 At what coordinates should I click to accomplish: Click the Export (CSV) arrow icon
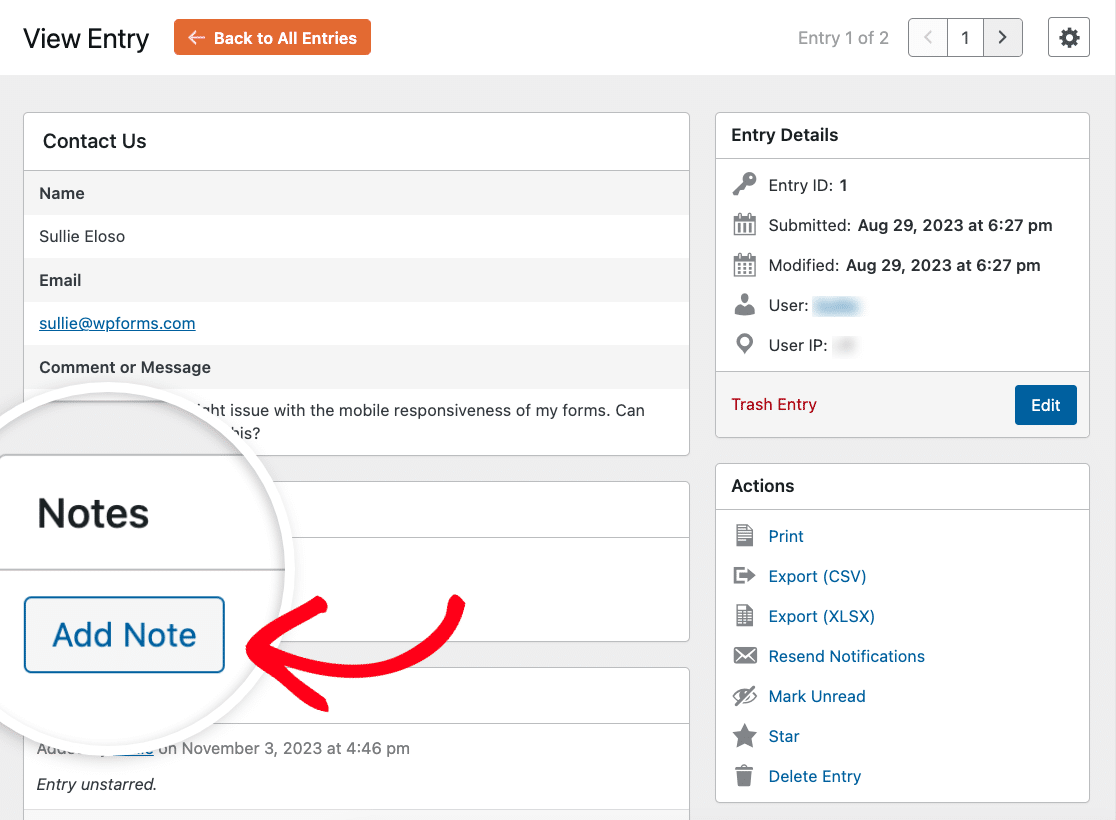point(744,575)
